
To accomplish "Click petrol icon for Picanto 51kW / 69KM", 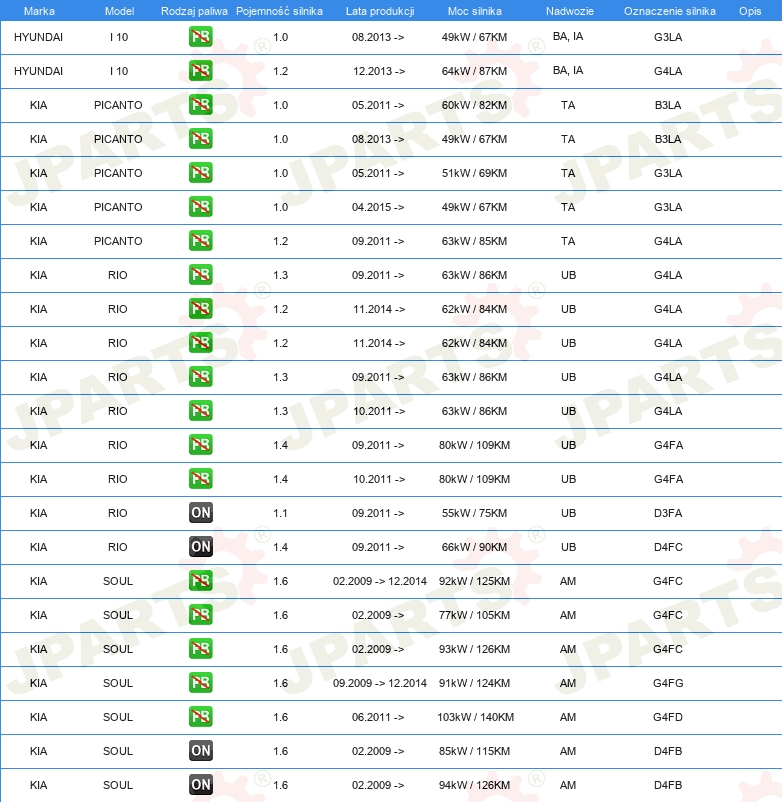I will point(200,173).
